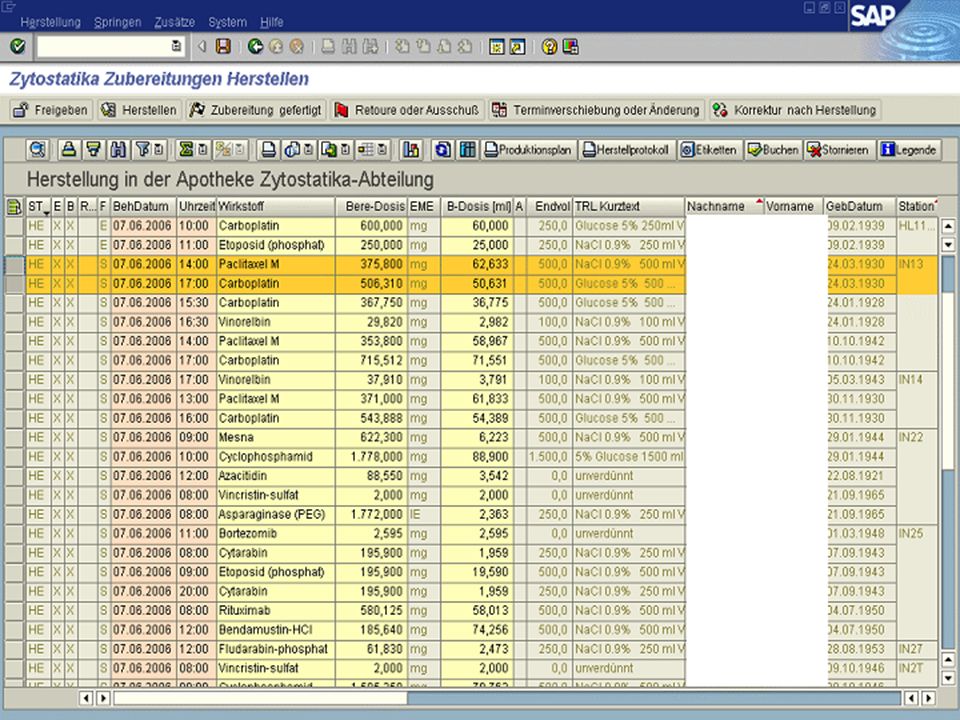Click the Find binoculars icon in the list toolbar

118,149
